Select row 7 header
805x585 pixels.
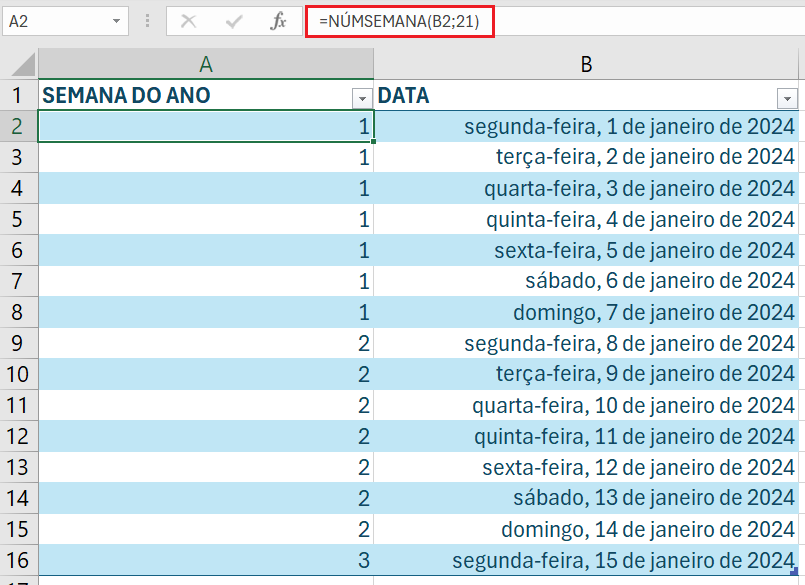tap(18, 281)
